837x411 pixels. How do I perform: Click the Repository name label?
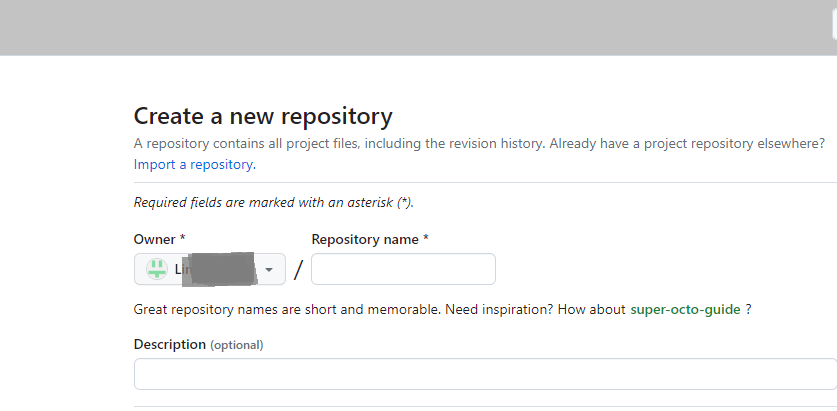coord(366,240)
